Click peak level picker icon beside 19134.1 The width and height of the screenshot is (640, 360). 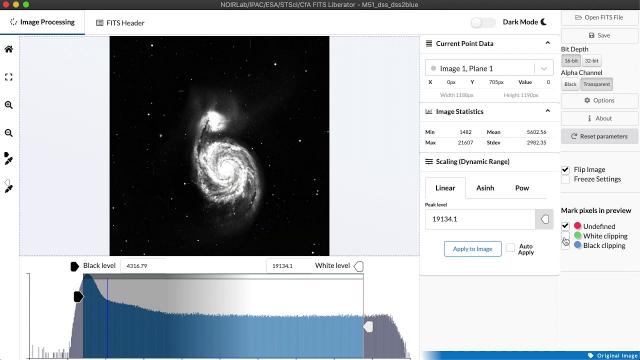[x=544, y=220]
